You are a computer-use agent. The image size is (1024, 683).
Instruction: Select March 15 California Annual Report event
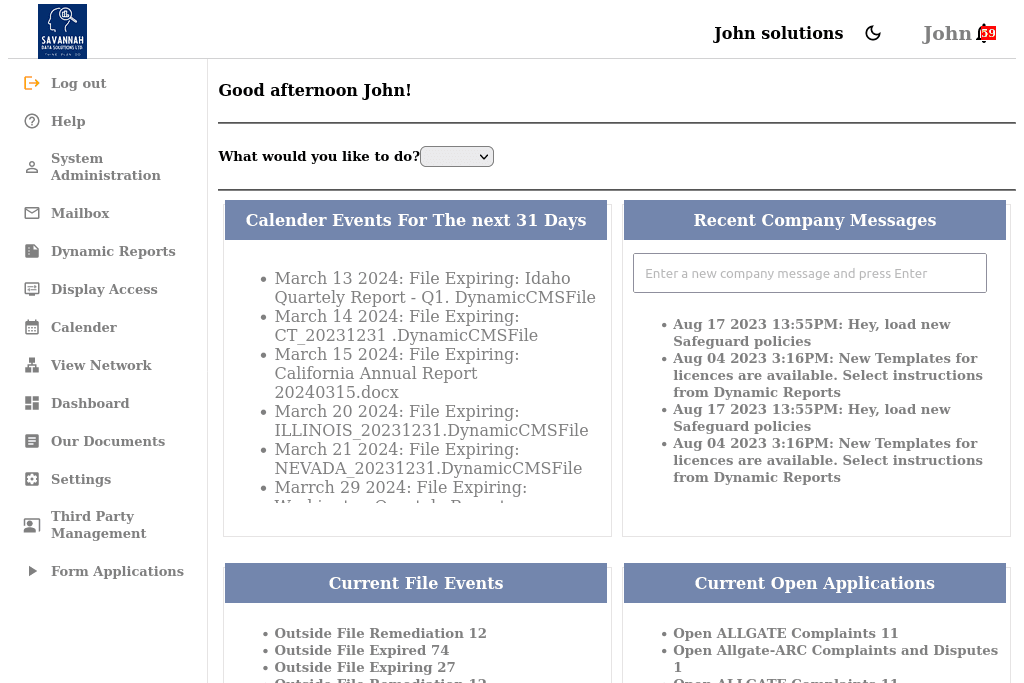click(x=397, y=373)
